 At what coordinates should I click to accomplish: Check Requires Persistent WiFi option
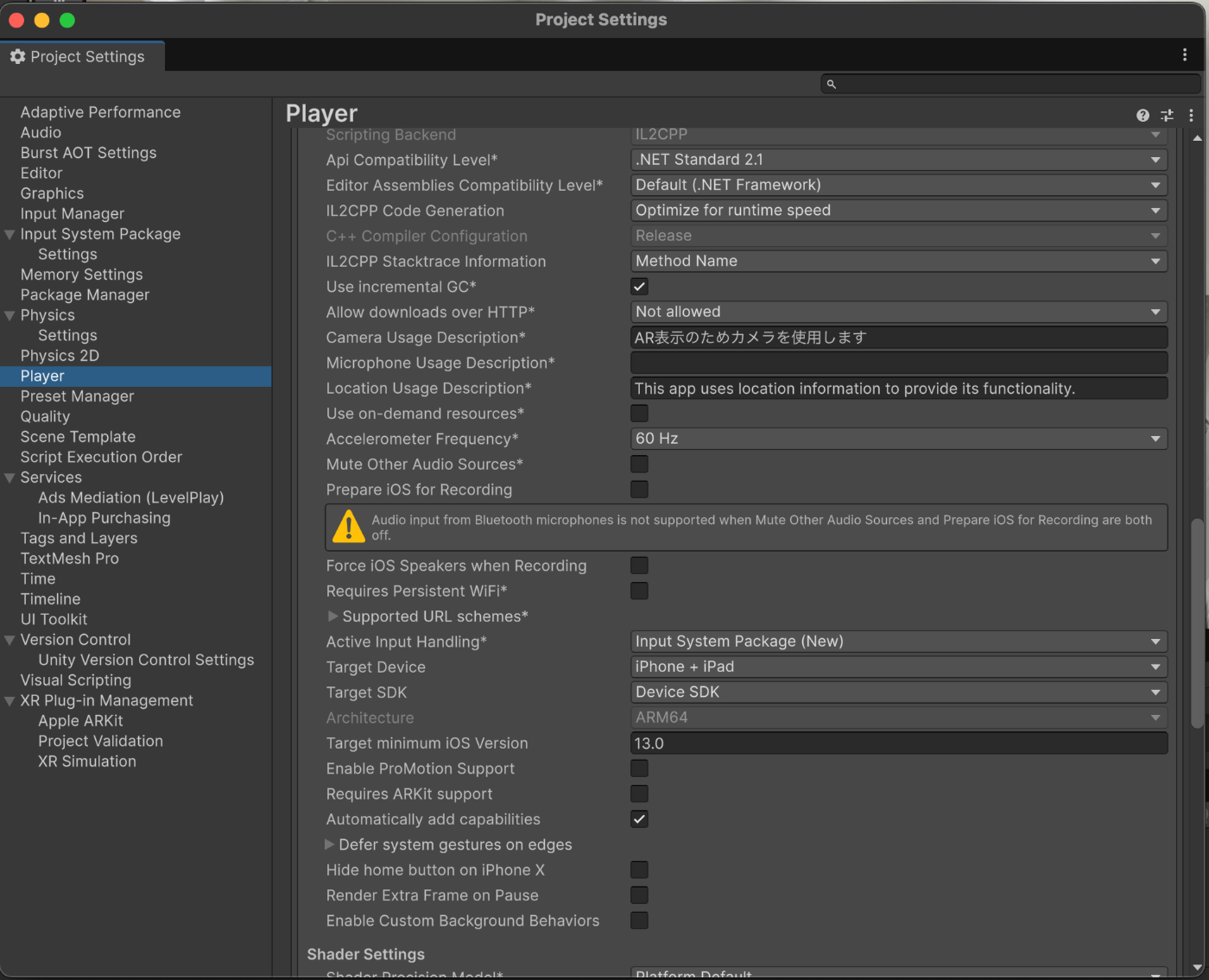639,591
